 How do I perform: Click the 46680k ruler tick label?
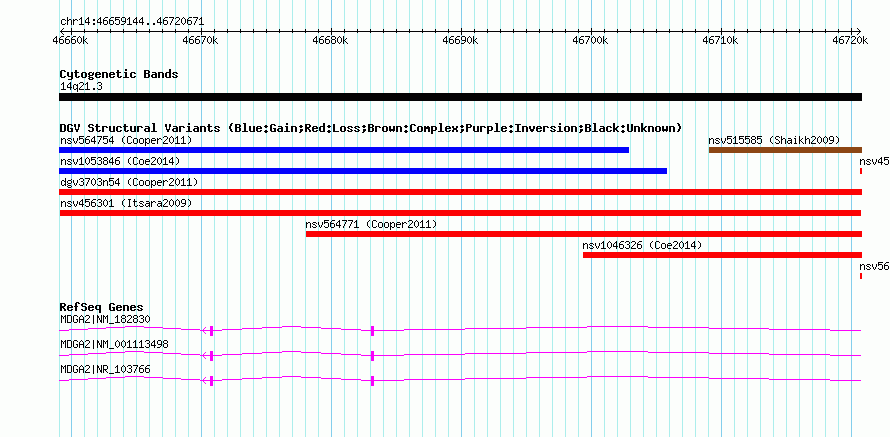[331, 40]
